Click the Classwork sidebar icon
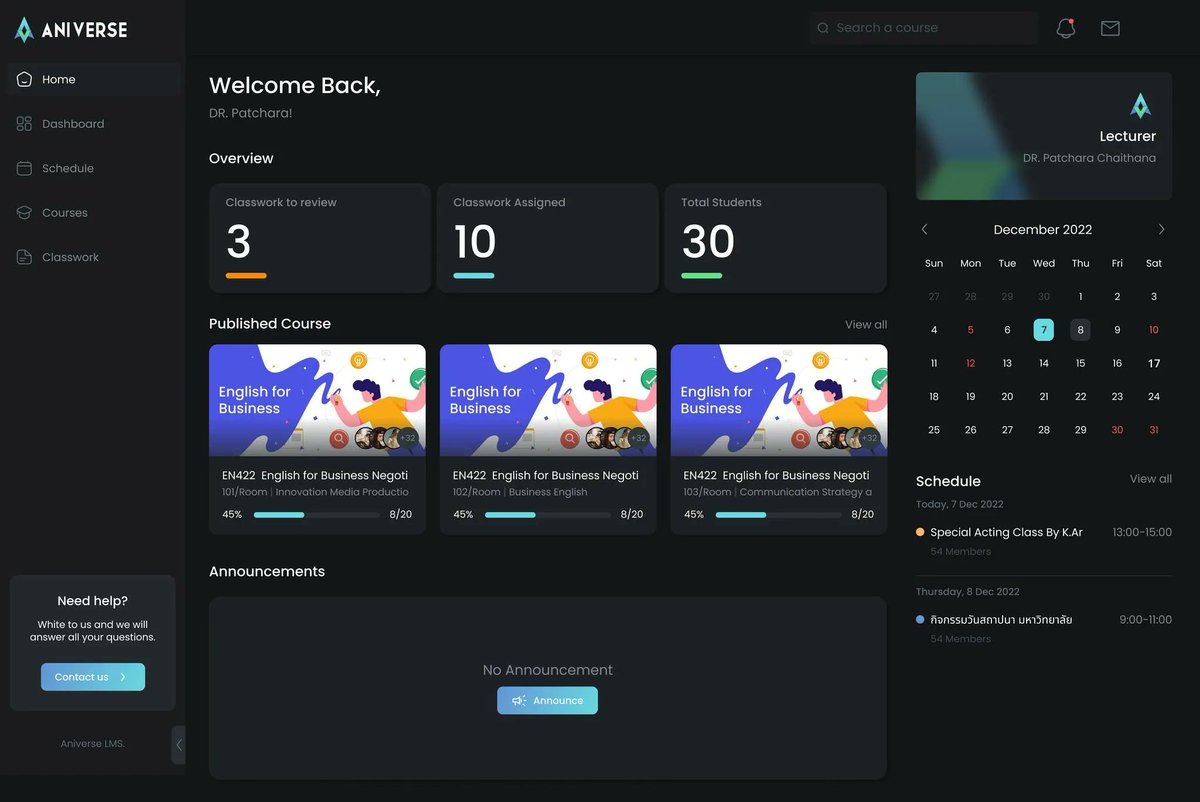Viewport: 1200px width, 802px height. click(23, 257)
